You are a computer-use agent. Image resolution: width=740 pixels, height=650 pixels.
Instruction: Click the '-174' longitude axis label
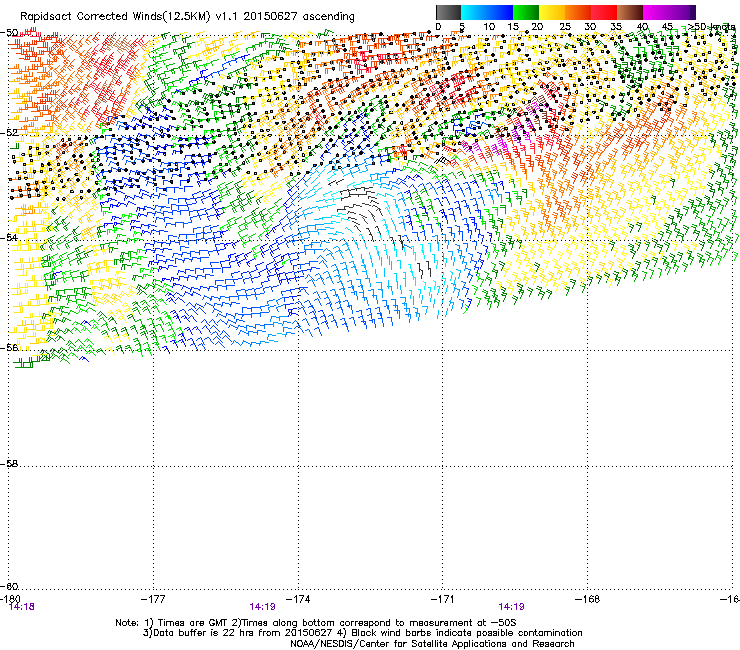tap(298, 599)
